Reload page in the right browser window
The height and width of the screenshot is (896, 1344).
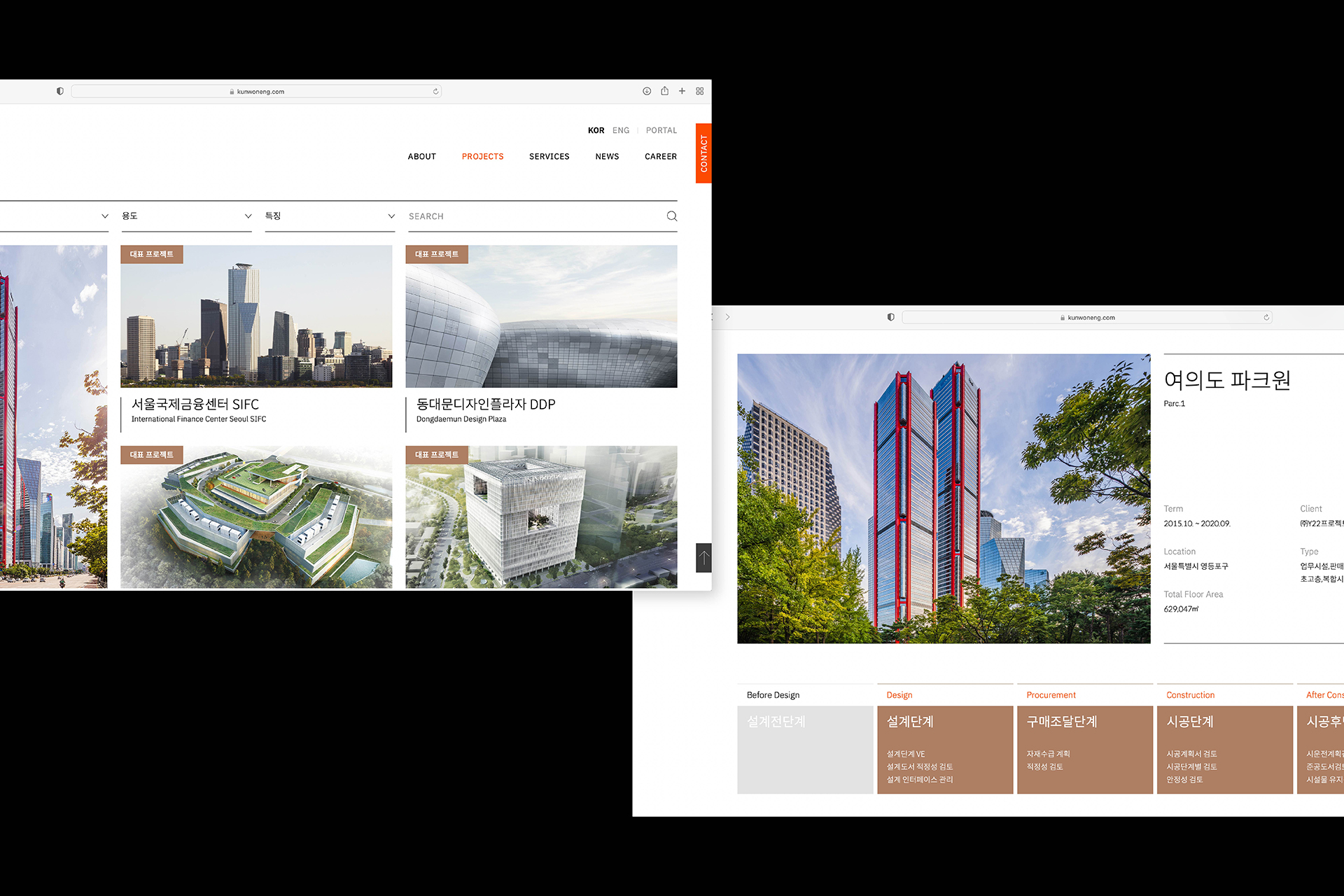[1266, 317]
